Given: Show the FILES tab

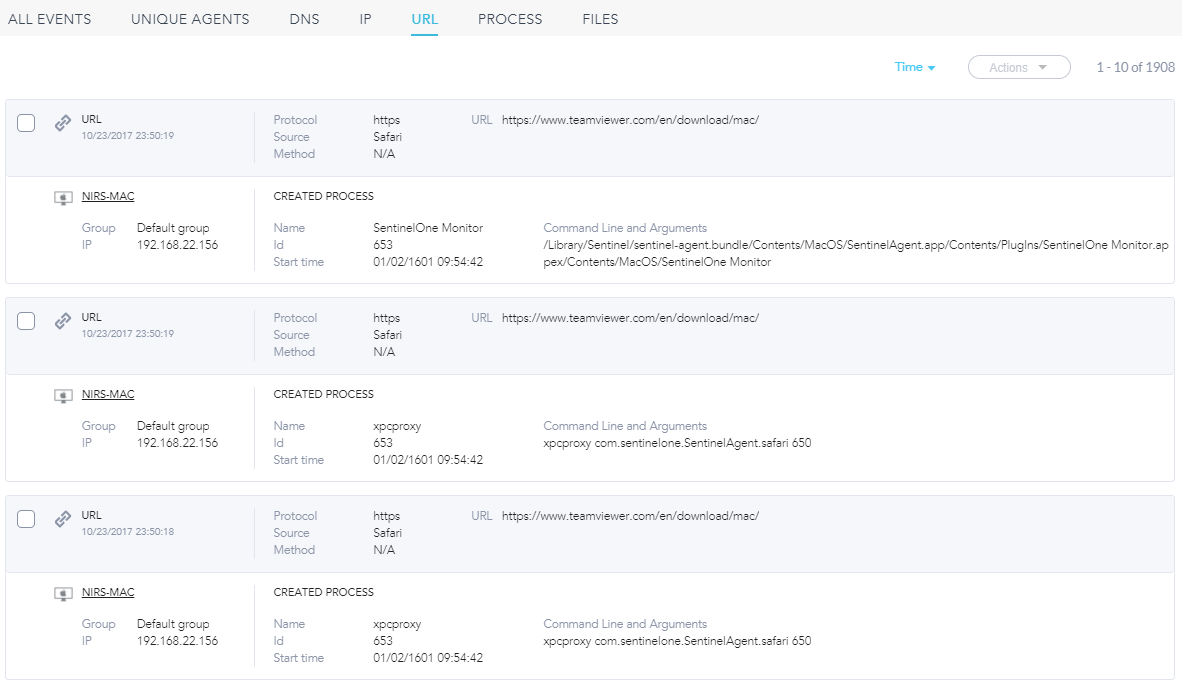Looking at the screenshot, I should [600, 19].
